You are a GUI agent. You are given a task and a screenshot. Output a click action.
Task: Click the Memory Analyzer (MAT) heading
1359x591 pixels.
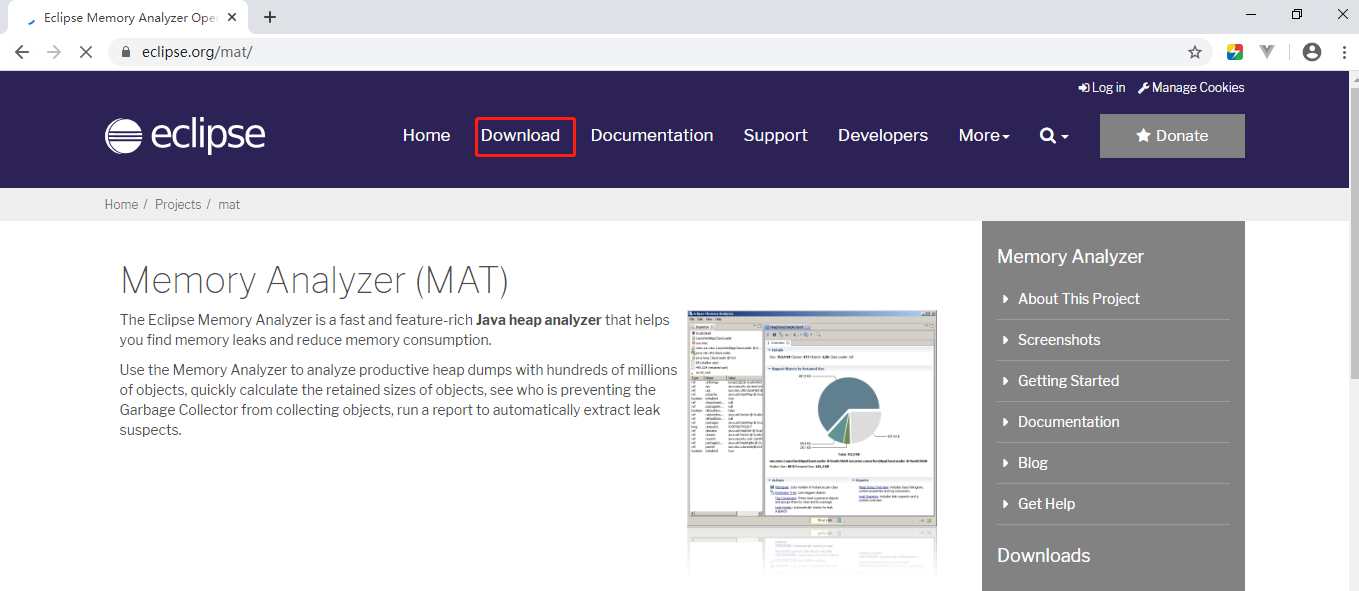click(314, 280)
